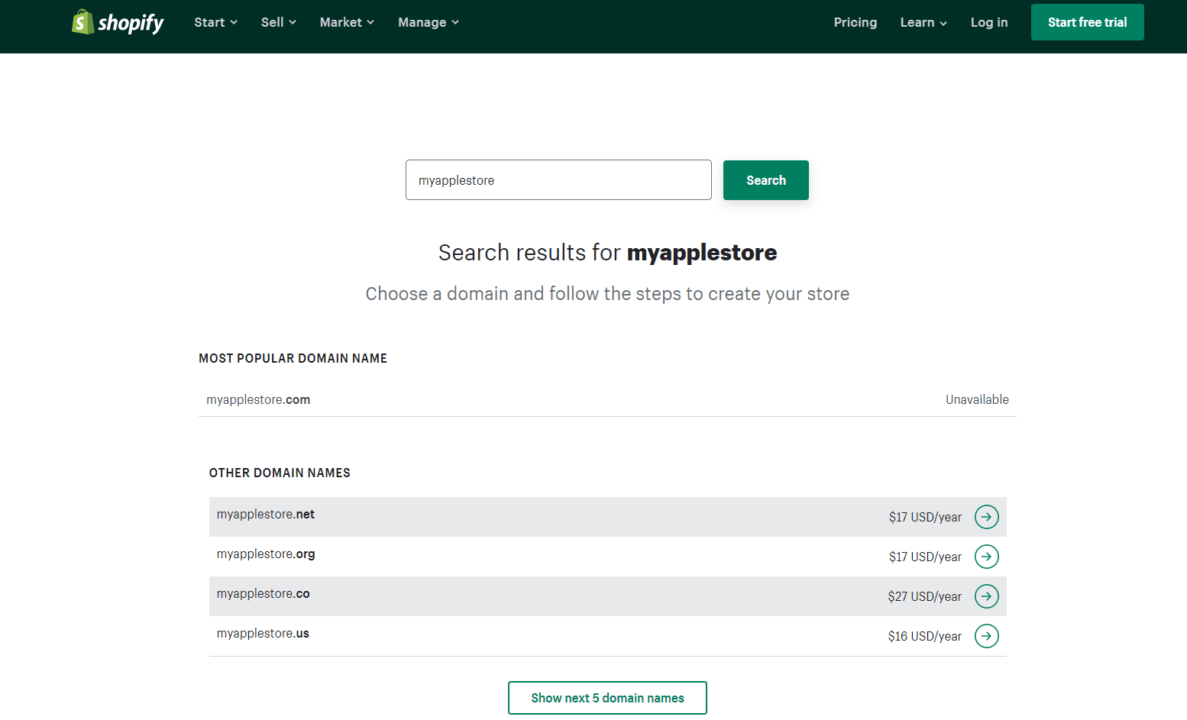
Task: Click arrow icon for myapplestore.us
Action: pos(986,636)
